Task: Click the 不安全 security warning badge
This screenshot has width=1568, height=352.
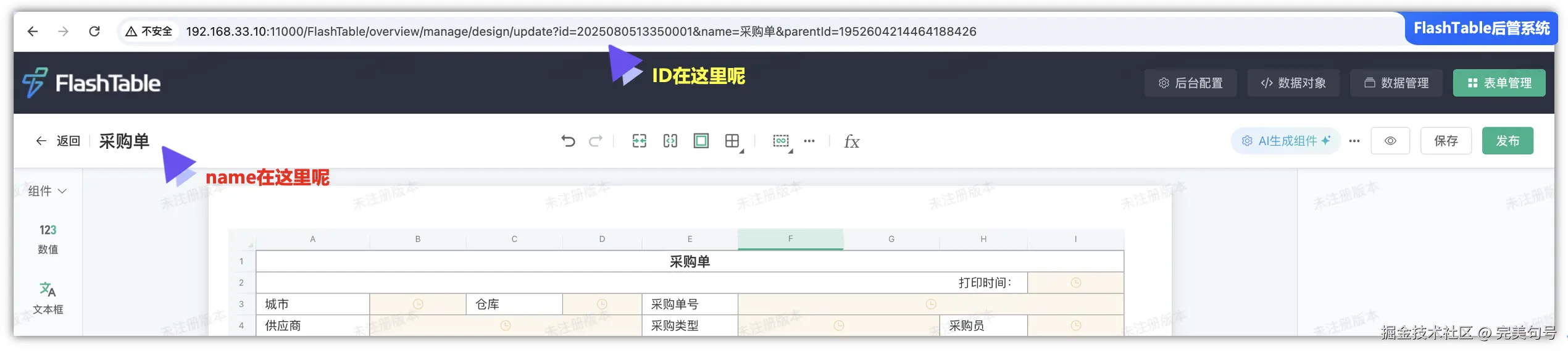Action: coord(149,31)
